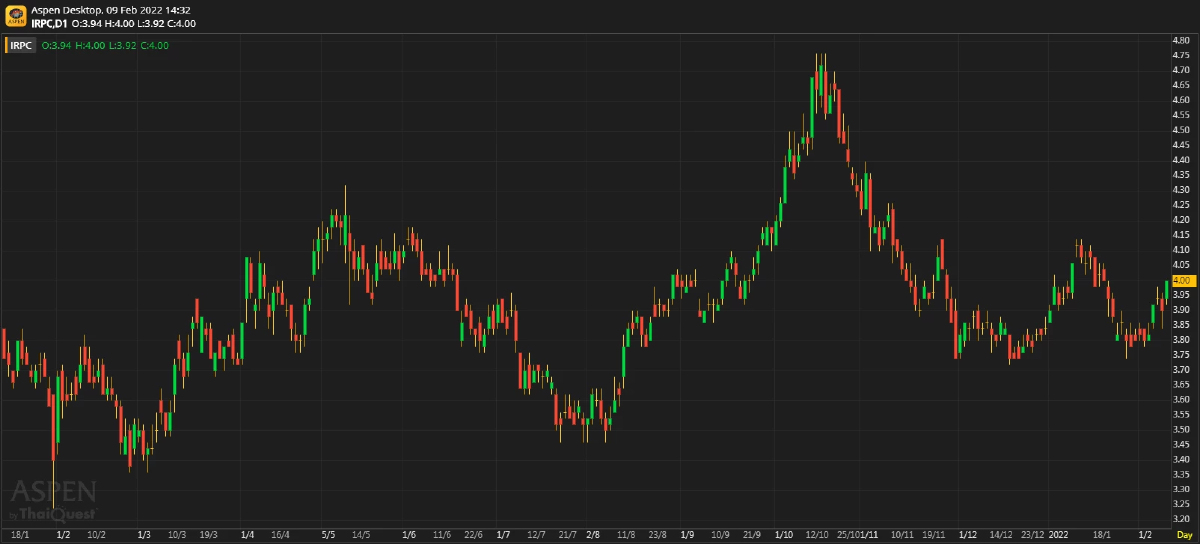
Task: Click the yellow Day timeframe label
Action: tap(1184, 535)
